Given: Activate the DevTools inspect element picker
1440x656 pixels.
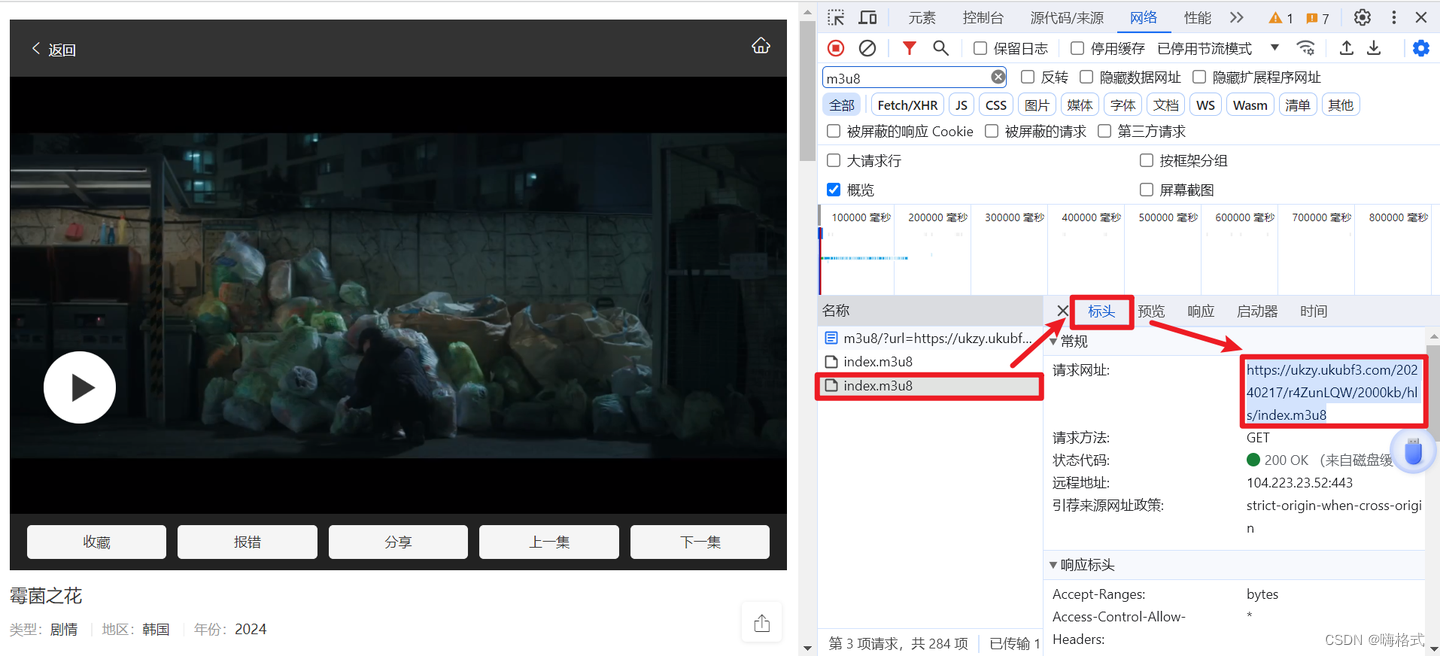Looking at the screenshot, I should (x=836, y=17).
